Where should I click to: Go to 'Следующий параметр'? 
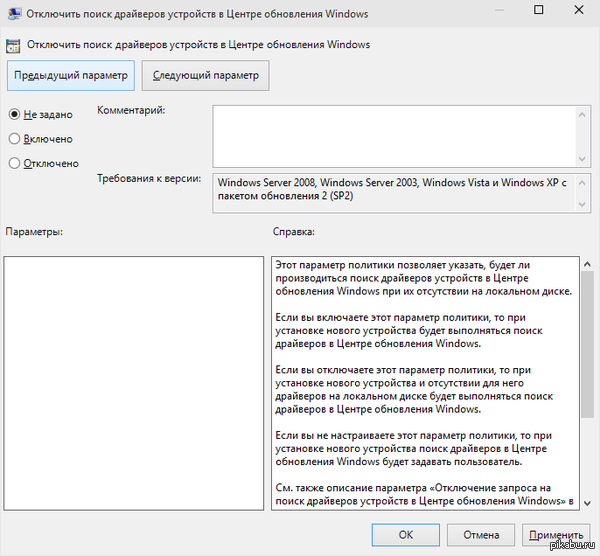pyautogui.click(x=205, y=75)
